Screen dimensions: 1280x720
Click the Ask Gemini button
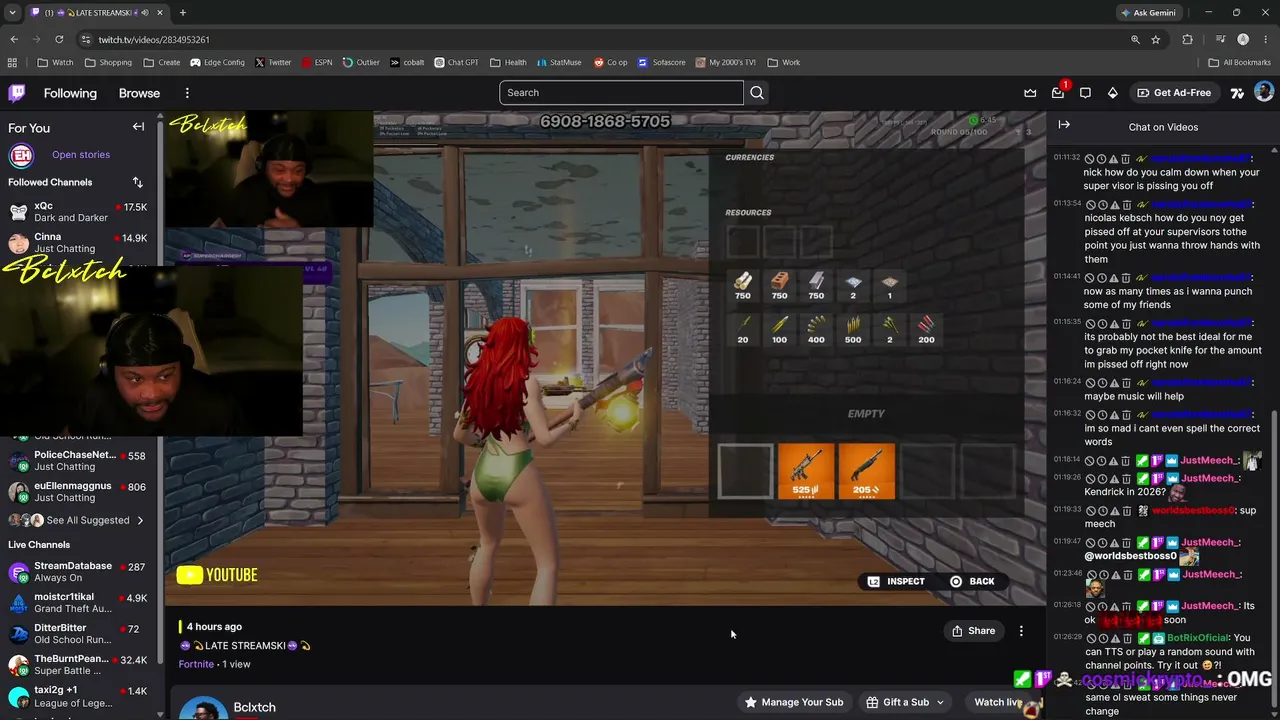(x=1147, y=13)
